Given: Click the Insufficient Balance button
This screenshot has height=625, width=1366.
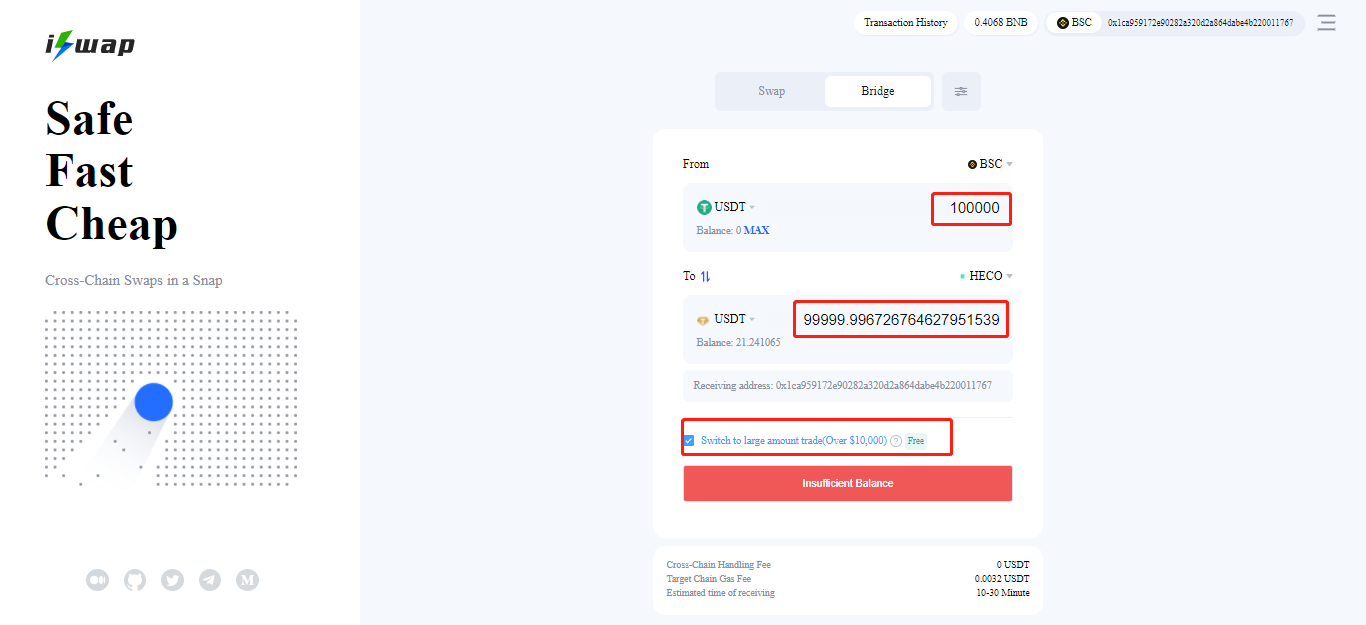Looking at the screenshot, I should point(848,483).
